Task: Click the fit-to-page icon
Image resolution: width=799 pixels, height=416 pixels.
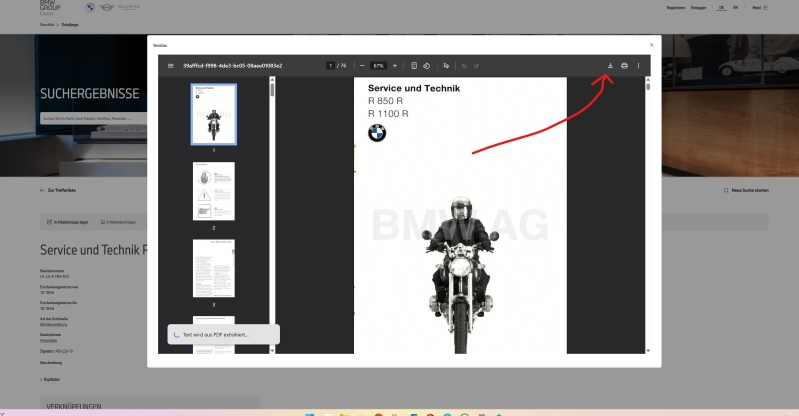Action: [414, 66]
